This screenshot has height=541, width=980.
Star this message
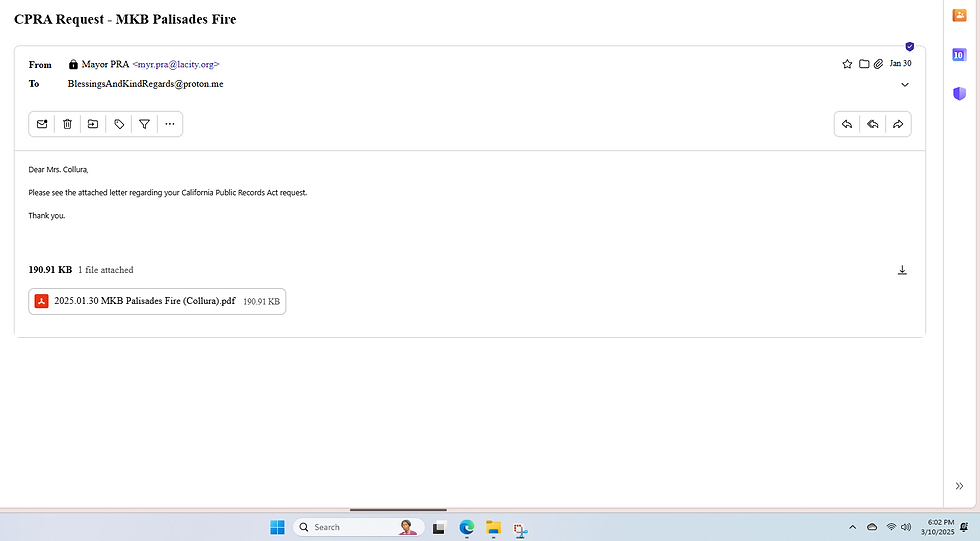(x=847, y=64)
